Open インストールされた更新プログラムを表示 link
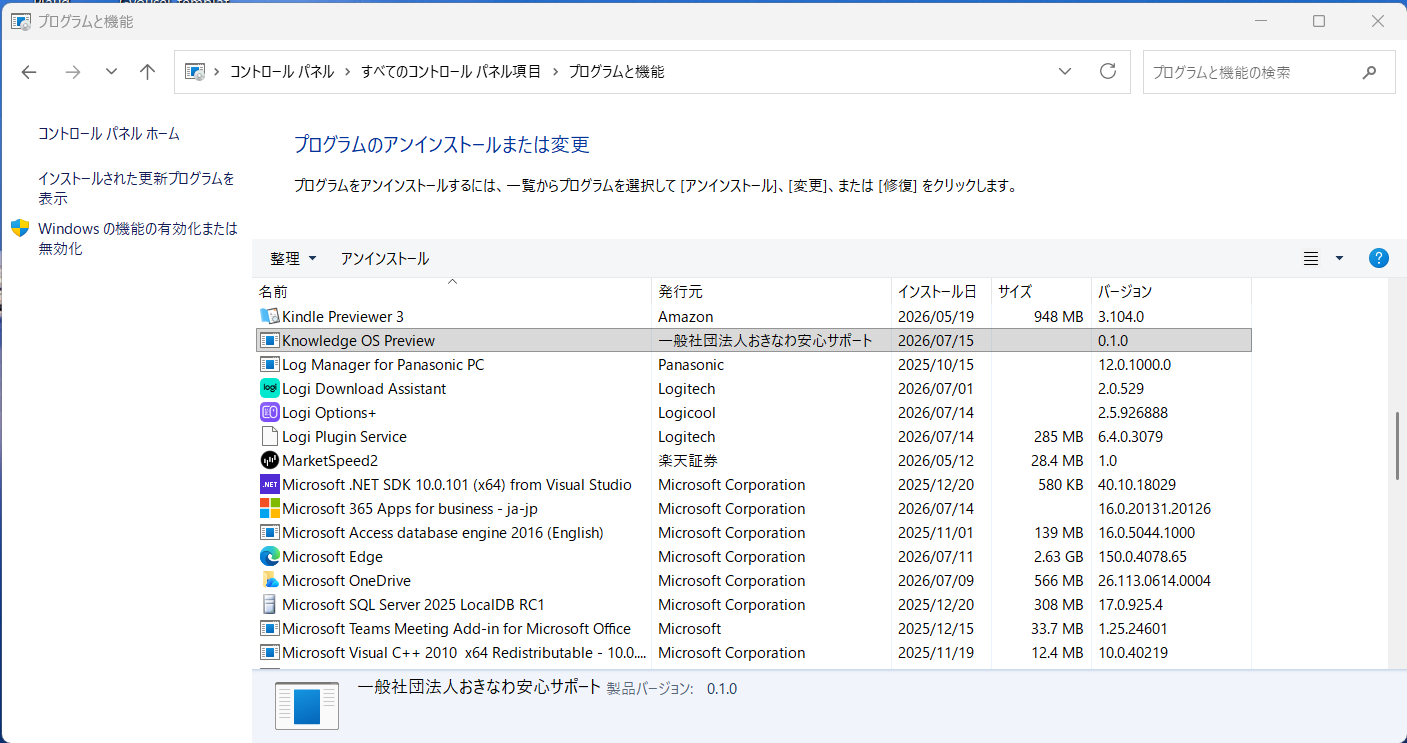The image size is (1407, 743). point(137,188)
